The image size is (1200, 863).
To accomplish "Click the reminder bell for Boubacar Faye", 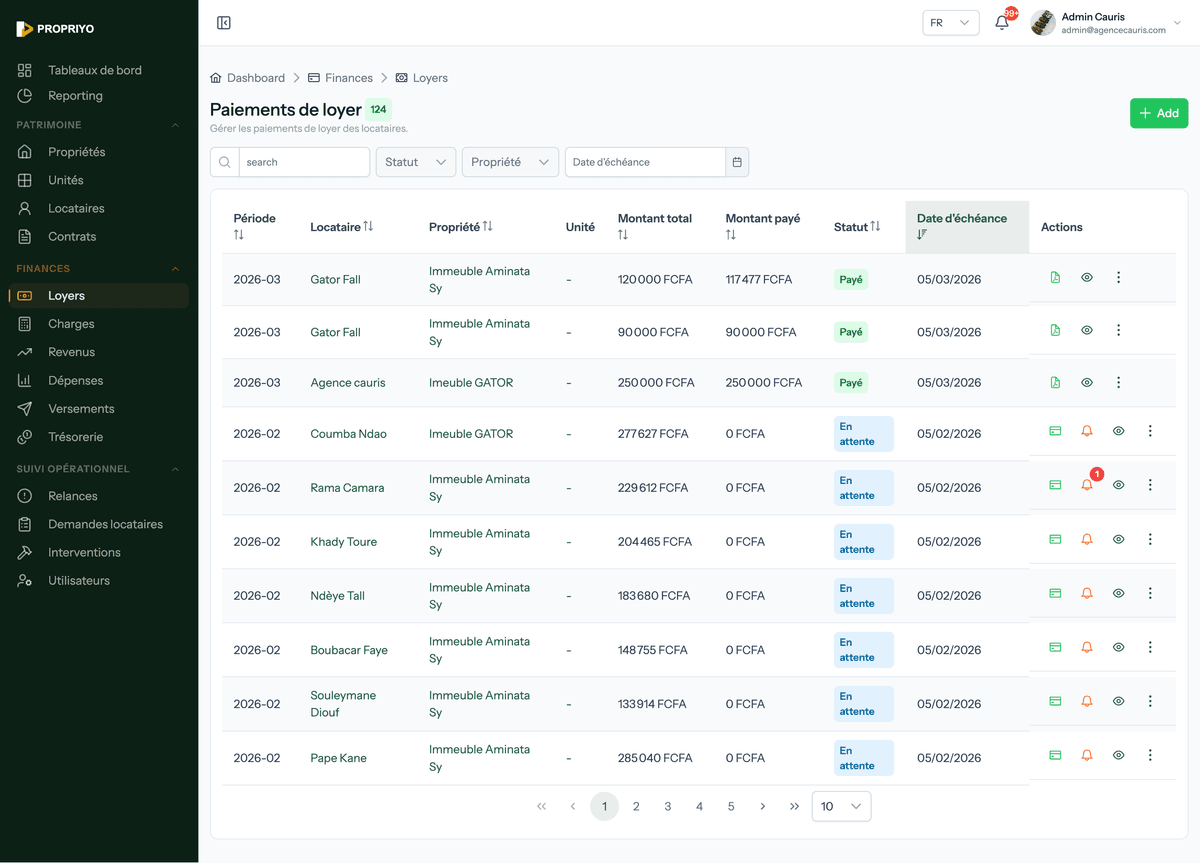I will pyautogui.click(x=1087, y=647).
